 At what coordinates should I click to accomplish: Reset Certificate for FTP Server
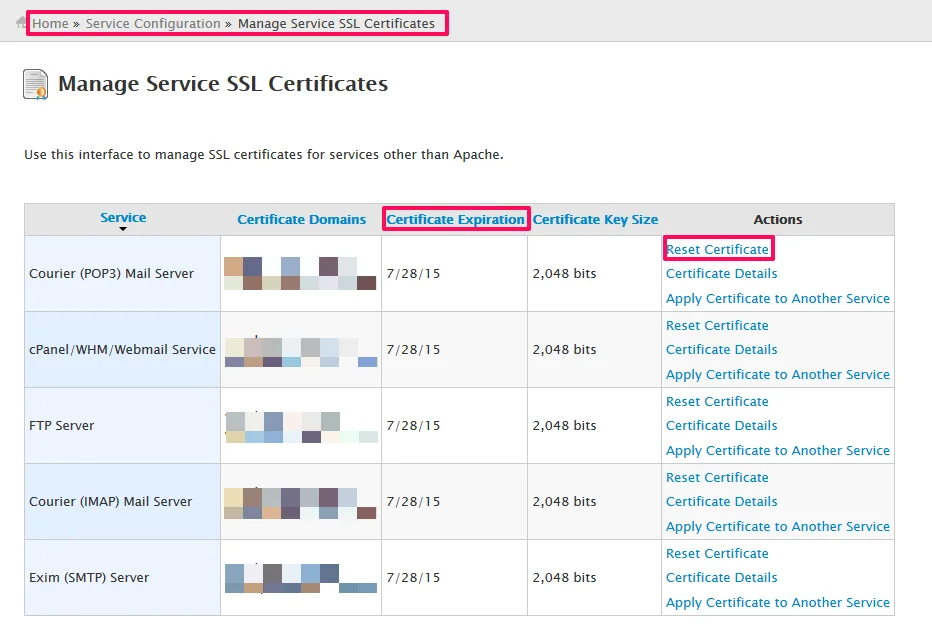click(x=717, y=402)
